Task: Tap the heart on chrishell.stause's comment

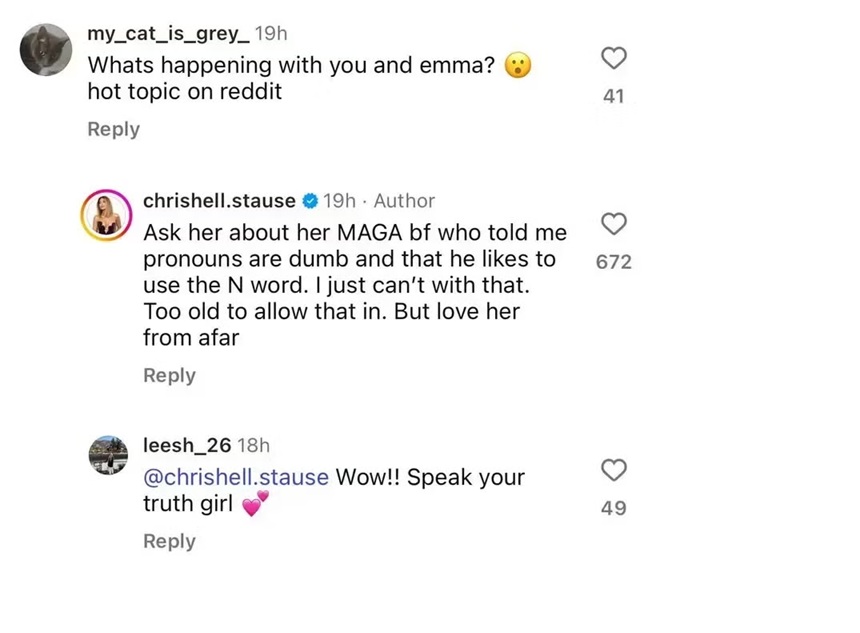Action: click(x=614, y=223)
